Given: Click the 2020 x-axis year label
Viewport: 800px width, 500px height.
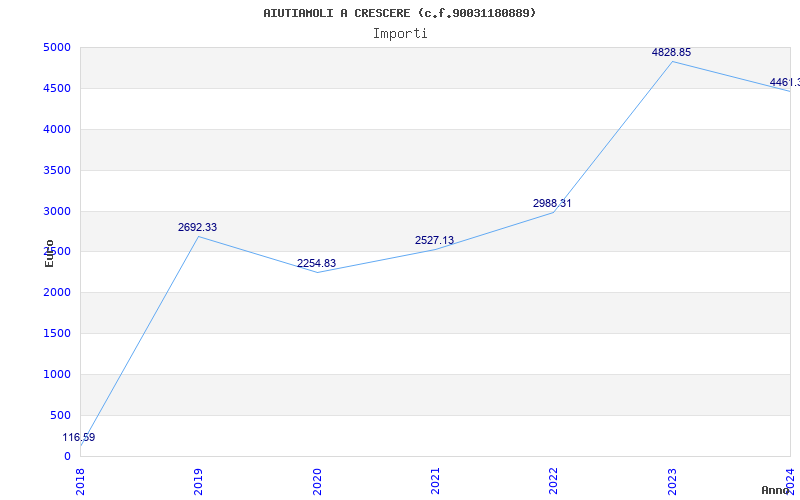Looking at the screenshot, I should tap(317, 481).
